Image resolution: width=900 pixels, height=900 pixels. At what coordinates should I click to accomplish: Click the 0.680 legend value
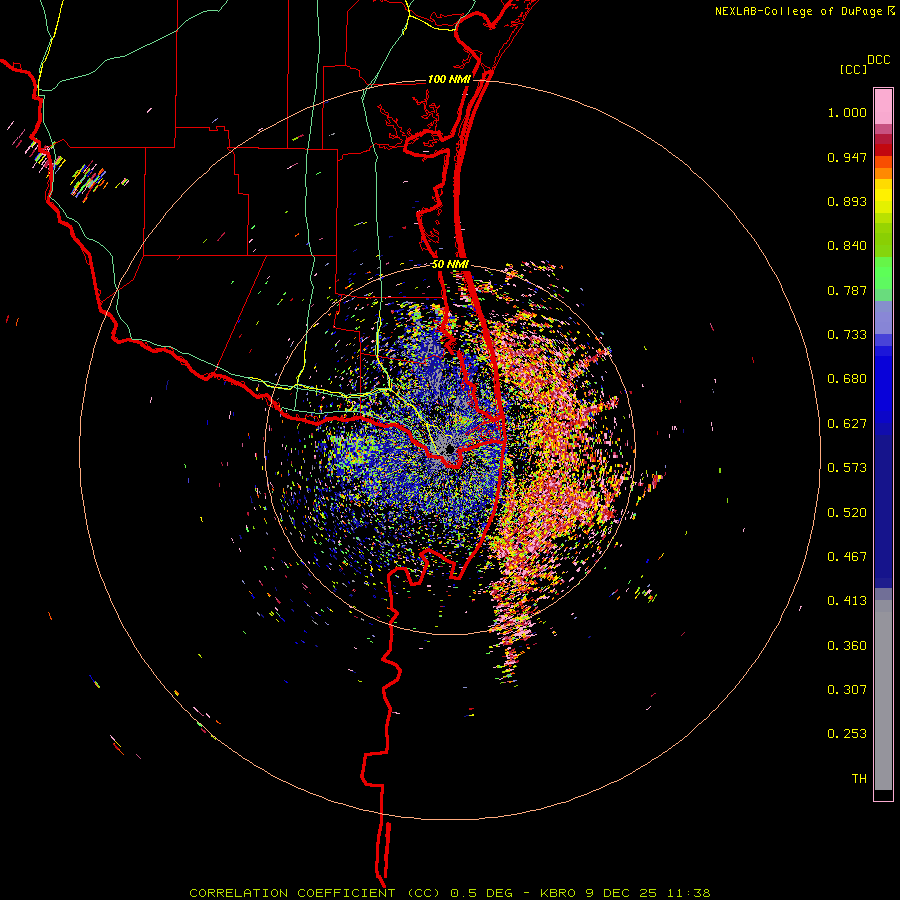847,379
